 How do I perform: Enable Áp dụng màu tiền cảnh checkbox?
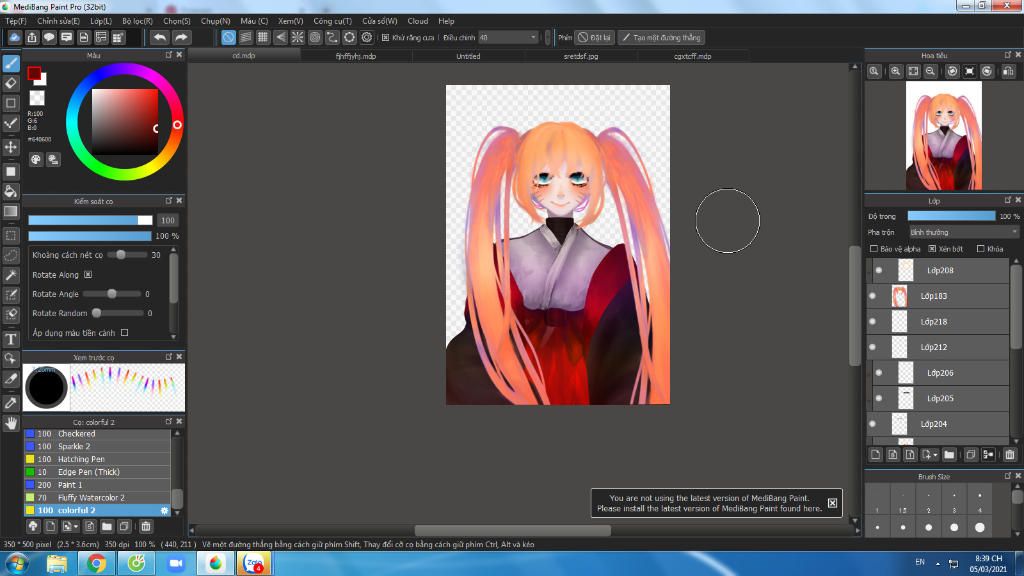click(x=124, y=332)
